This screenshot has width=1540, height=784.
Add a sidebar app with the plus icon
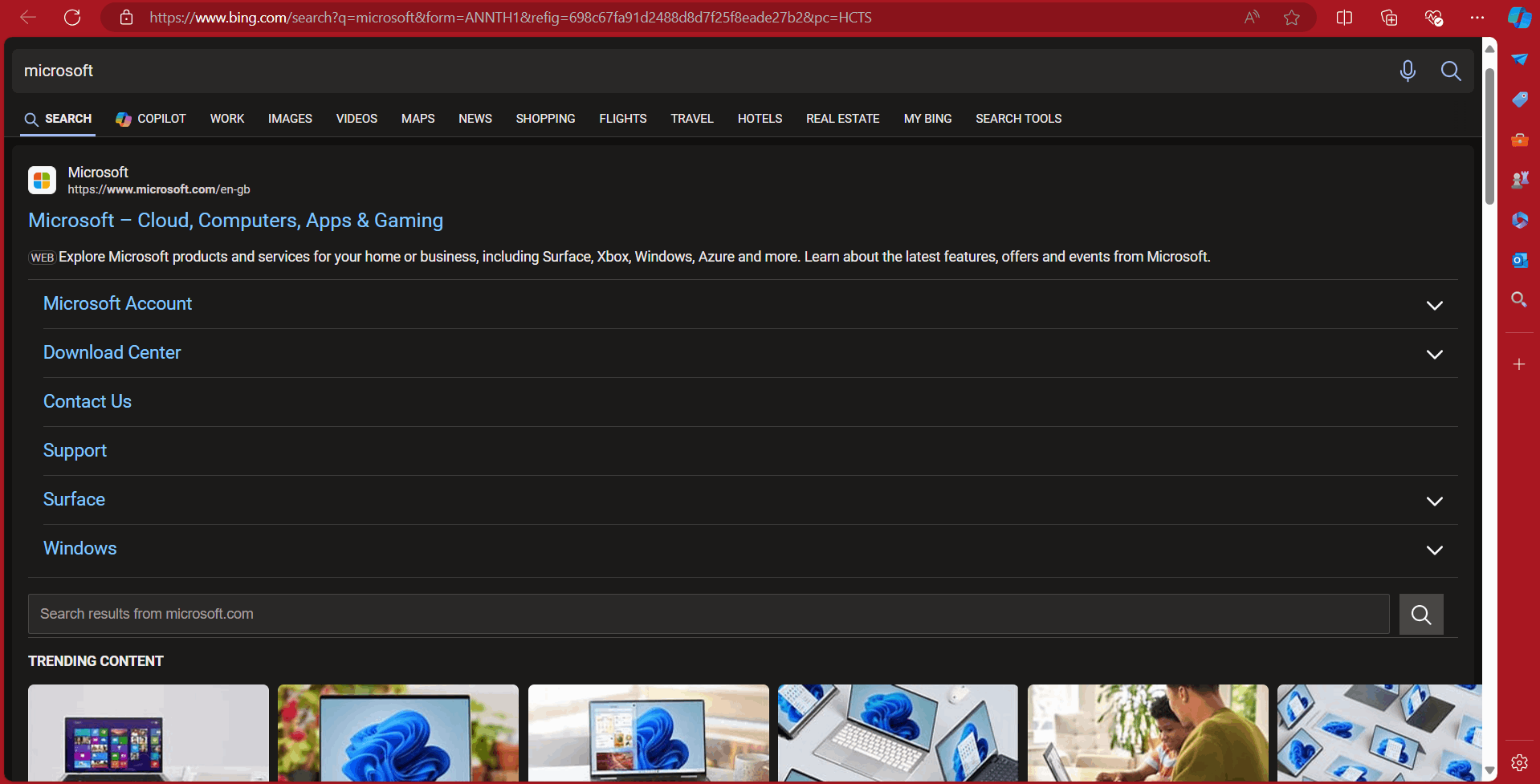click(x=1519, y=364)
